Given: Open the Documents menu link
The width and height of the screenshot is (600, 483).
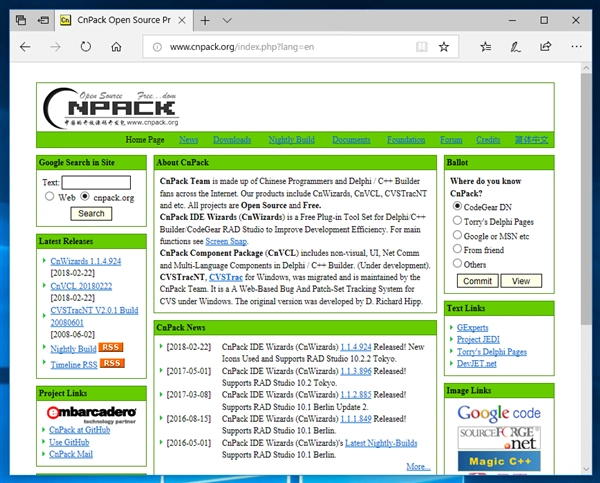Looking at the screenshot, I should [351, 140].
